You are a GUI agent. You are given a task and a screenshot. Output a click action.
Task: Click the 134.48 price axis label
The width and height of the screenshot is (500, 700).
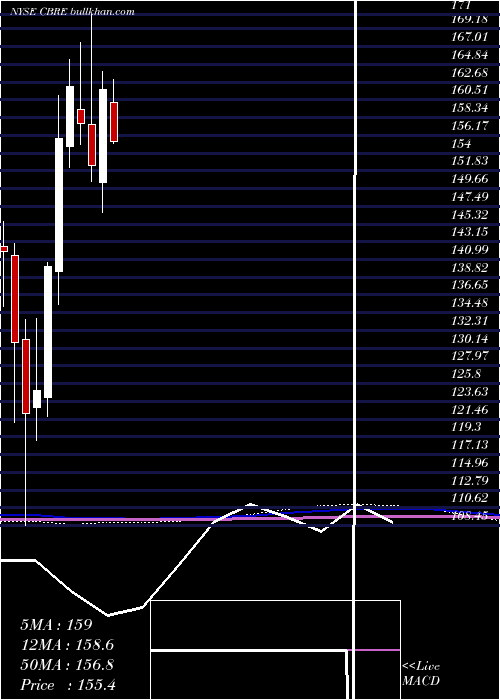coord(470,303)
